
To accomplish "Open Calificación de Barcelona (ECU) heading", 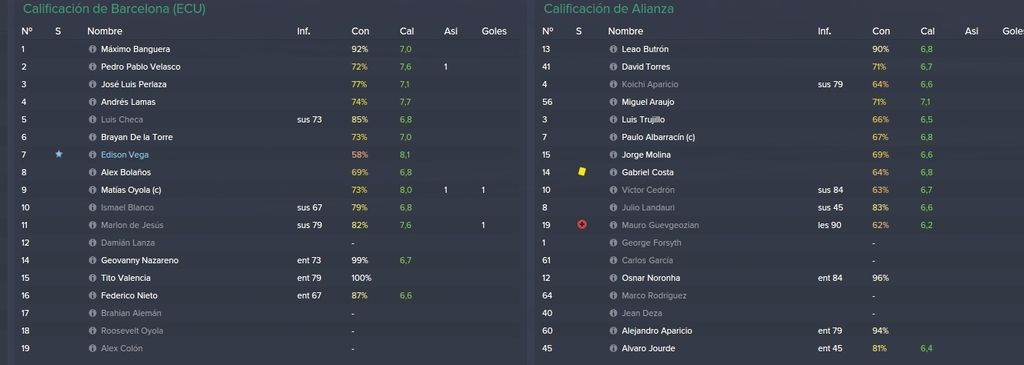I will [x=114, y=9].
